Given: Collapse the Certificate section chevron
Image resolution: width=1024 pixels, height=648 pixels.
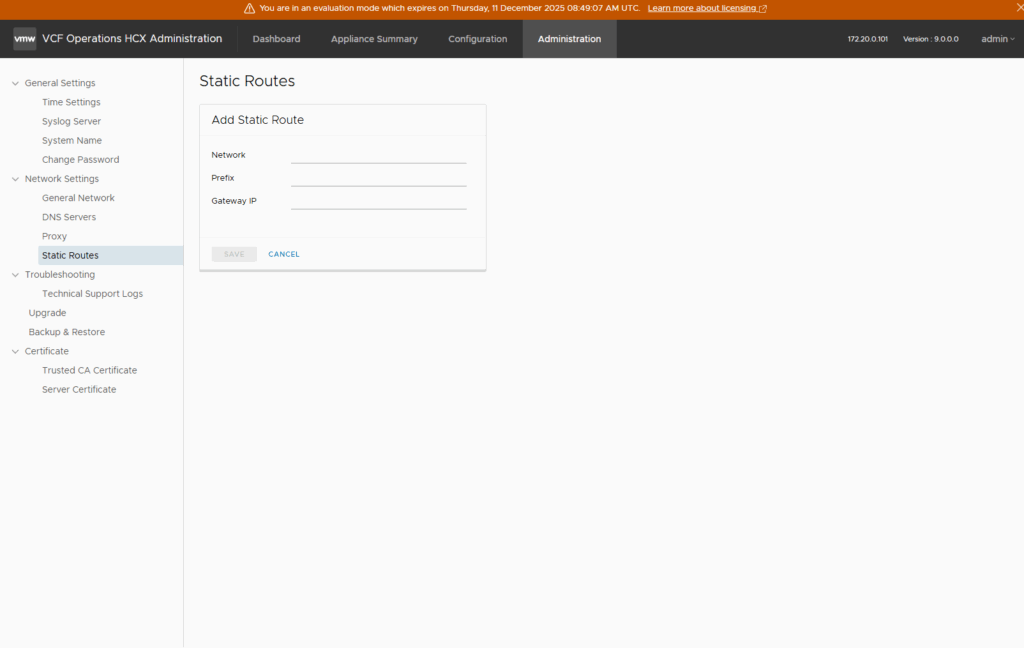Looking at the screenshot, I should [x=15, y=352].
